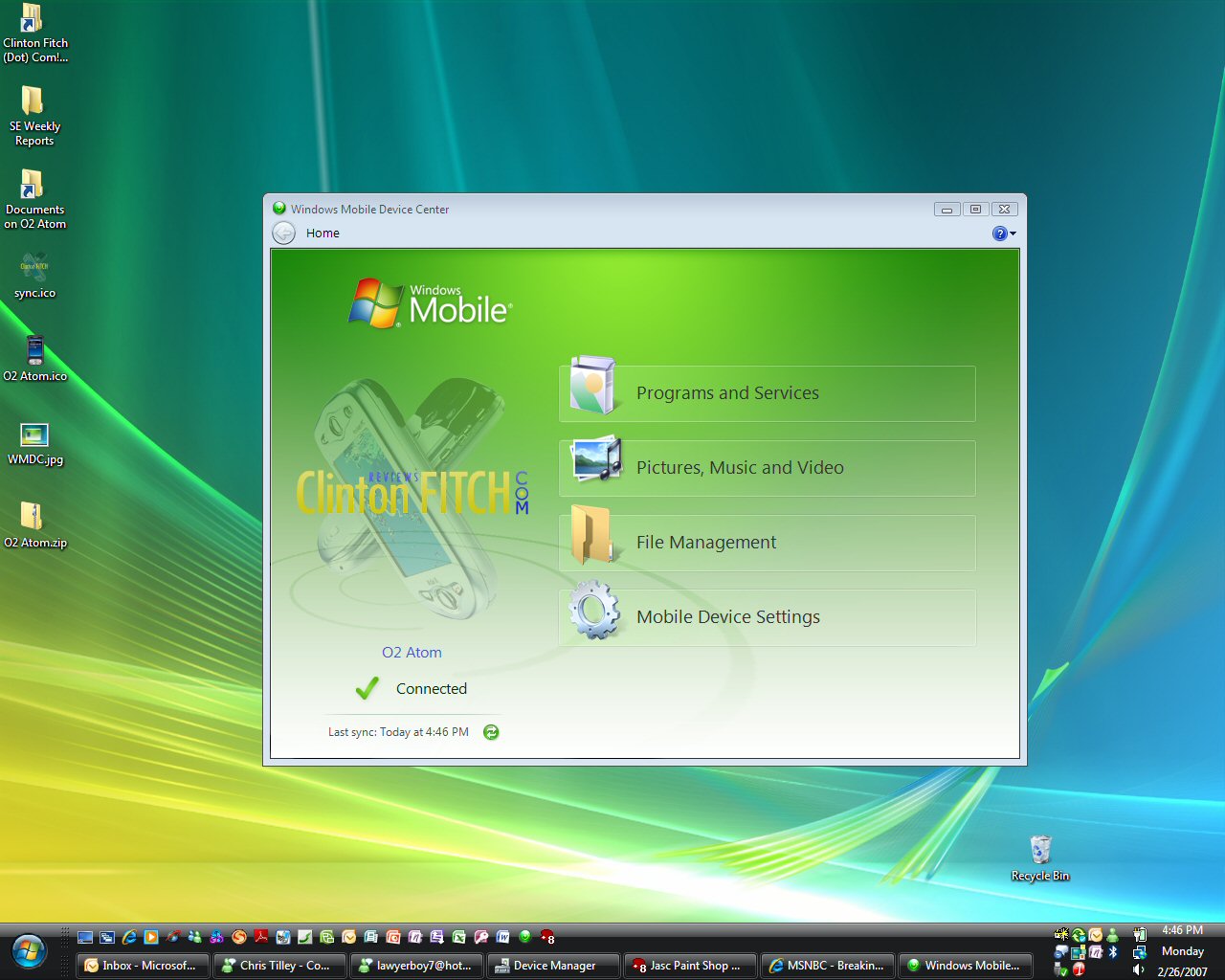Launch Windows Messenger people icon in quick launch
The image size is (1225, 980).
(194, 938)
